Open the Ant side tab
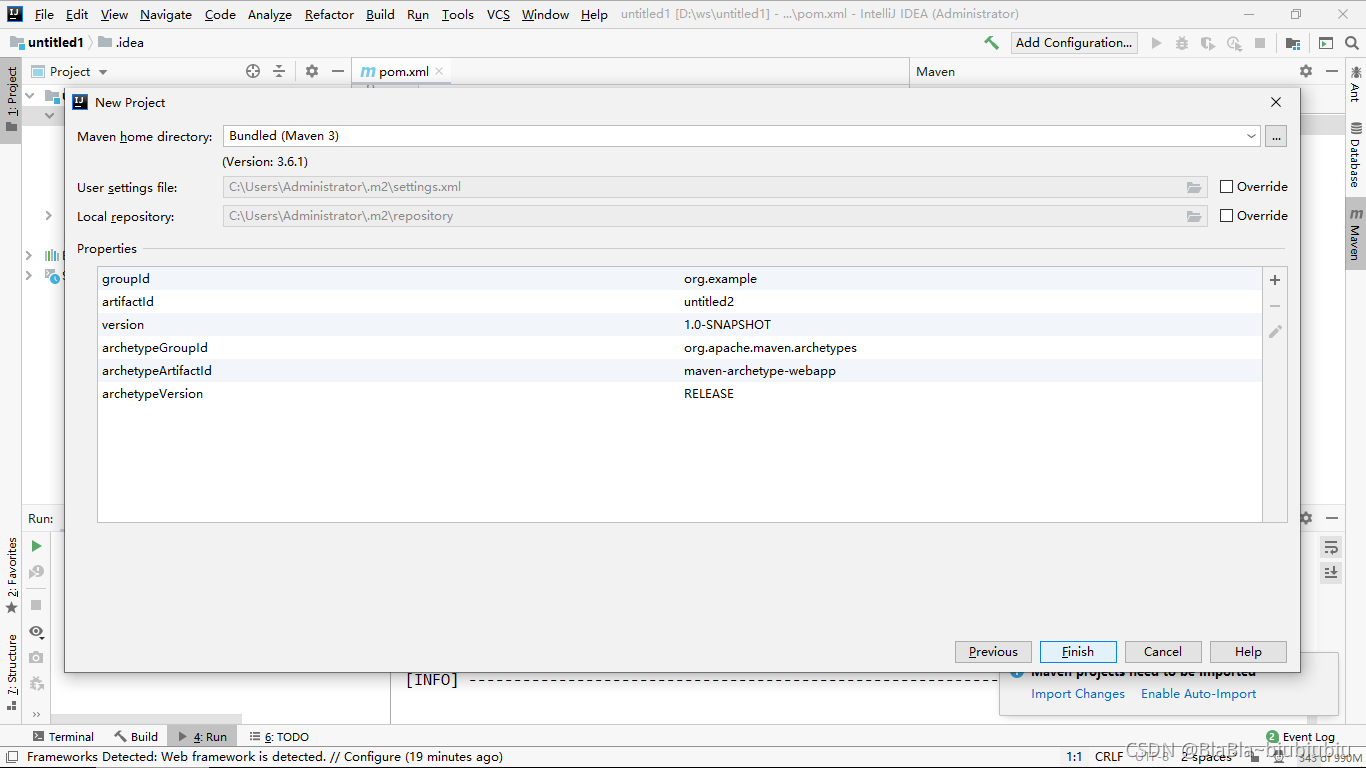 (x=1355, y=84)
